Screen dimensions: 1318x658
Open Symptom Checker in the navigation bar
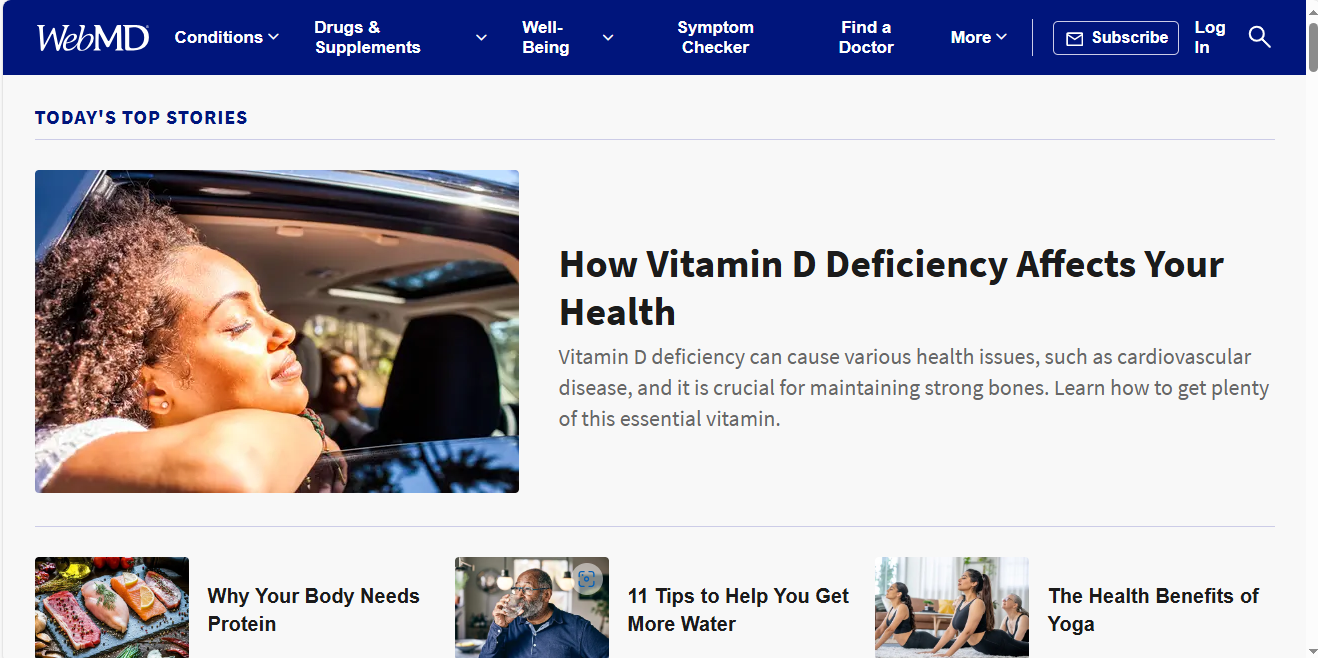pyautogui.click(x=716, y=38)
